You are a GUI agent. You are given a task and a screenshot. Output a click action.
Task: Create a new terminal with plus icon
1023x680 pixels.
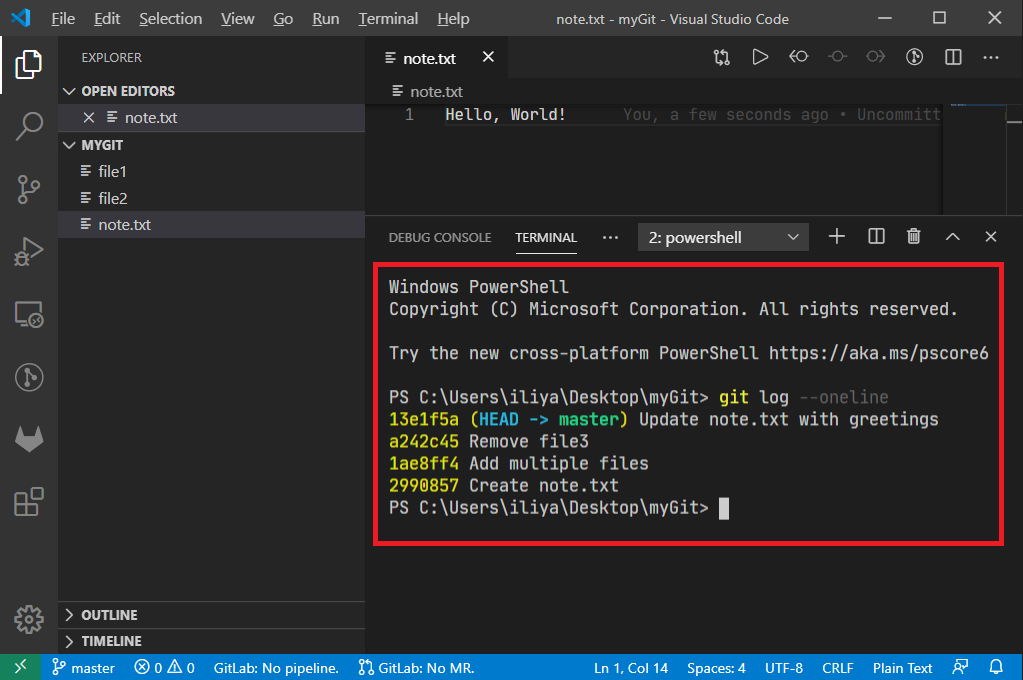tap(836, 236)
